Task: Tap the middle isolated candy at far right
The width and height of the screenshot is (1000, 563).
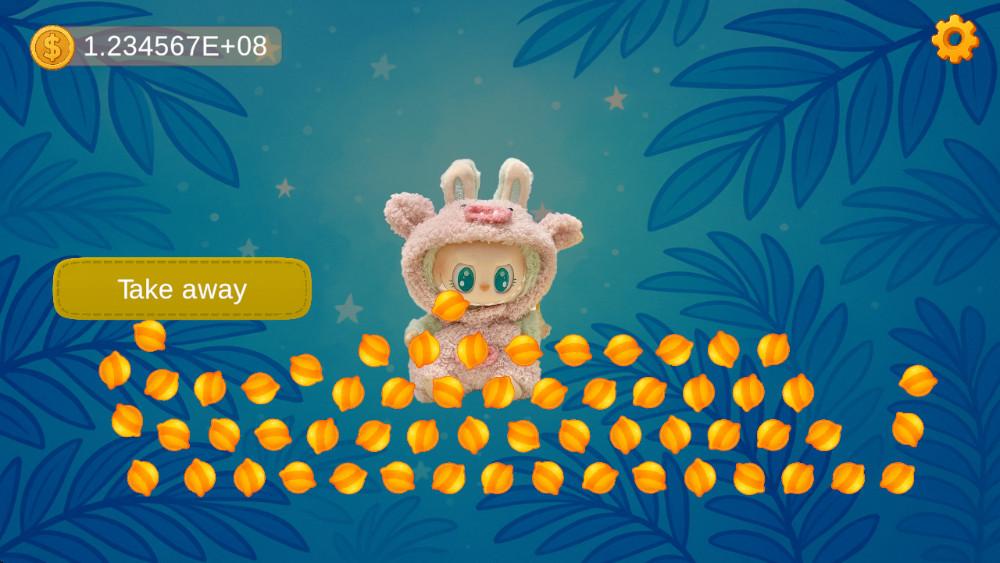Action: click(x=908, y=429)
